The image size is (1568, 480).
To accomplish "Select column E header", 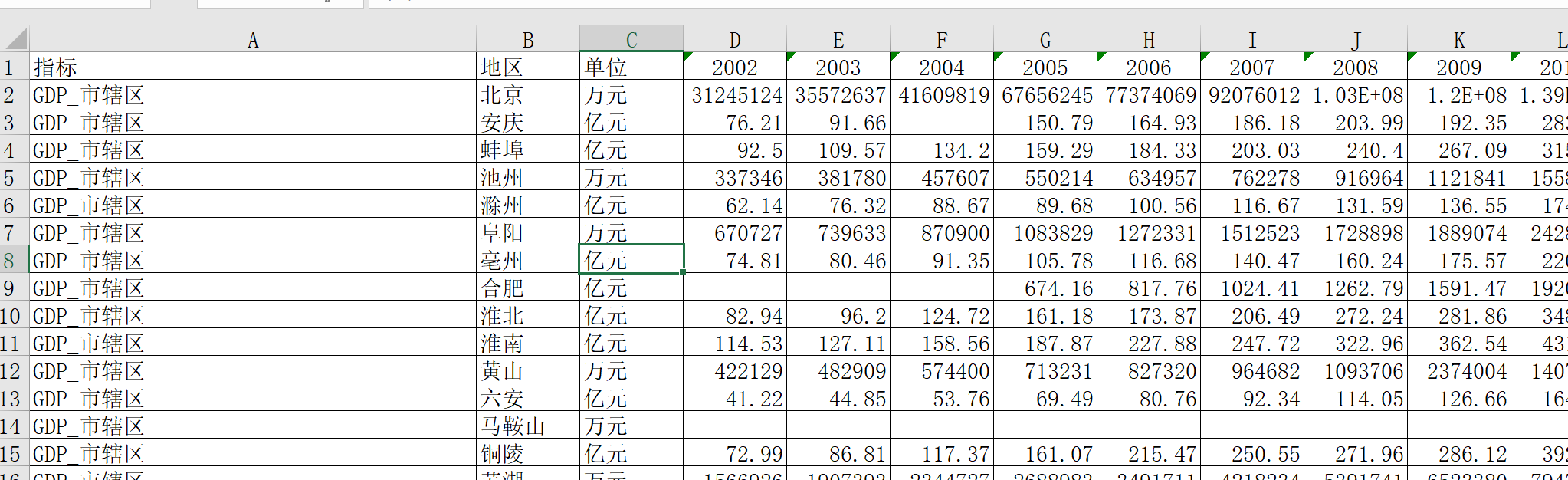I will [838, 39].
